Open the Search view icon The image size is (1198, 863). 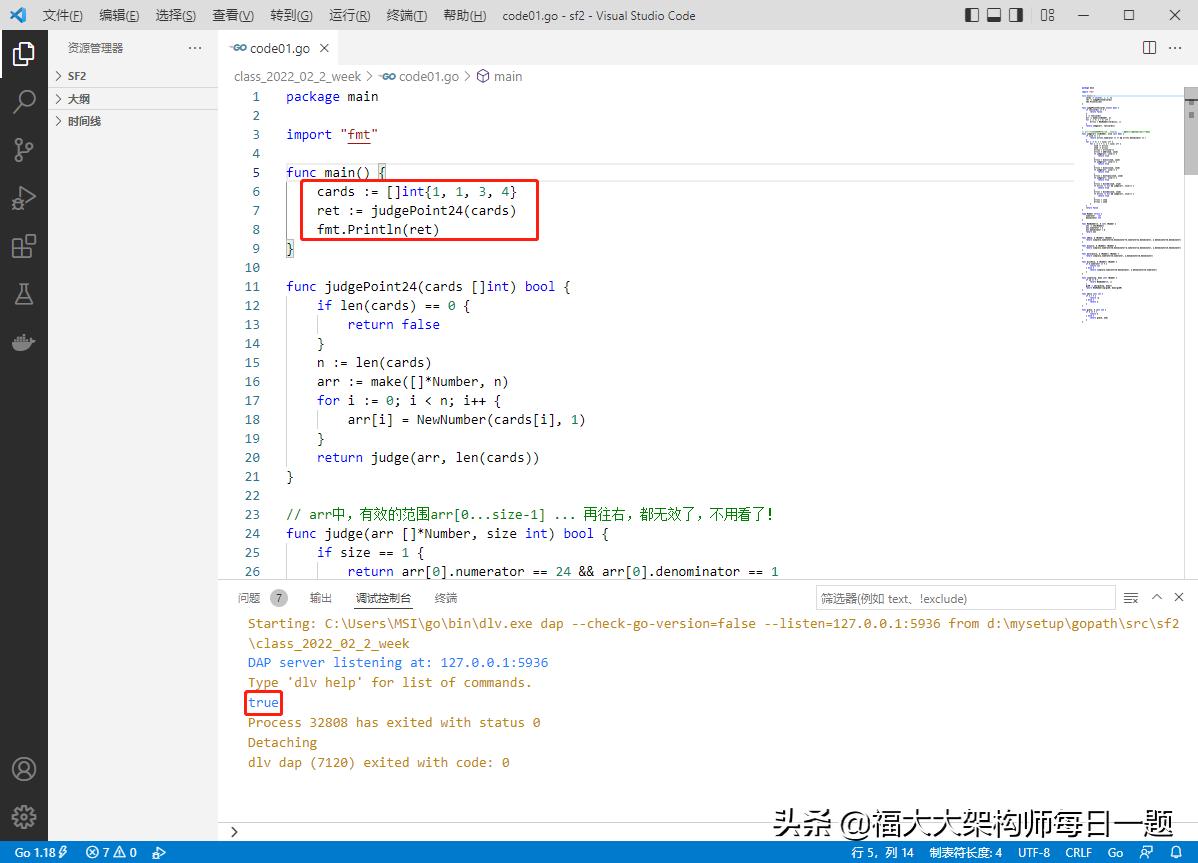(x=24, y=101)
